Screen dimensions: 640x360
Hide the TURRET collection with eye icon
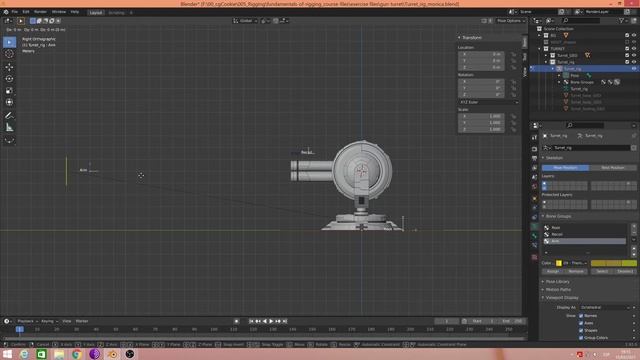(x=634, y=49)
